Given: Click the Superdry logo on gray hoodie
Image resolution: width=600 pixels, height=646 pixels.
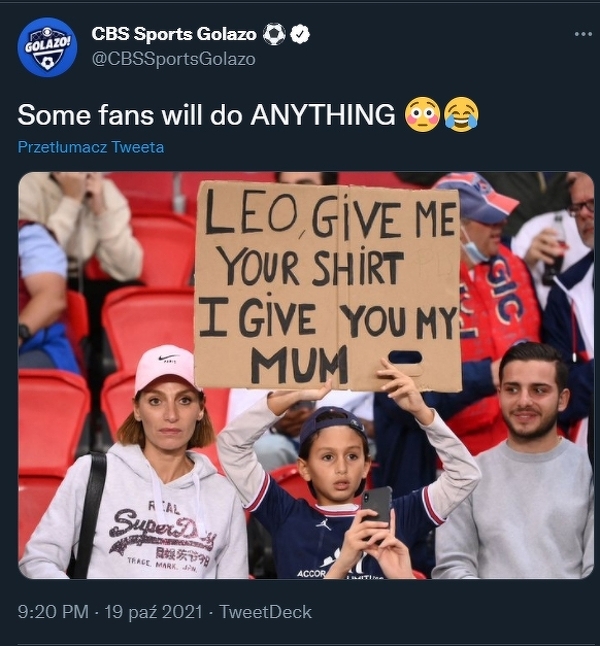Looking at the screenshot, I should coord(163,531).
